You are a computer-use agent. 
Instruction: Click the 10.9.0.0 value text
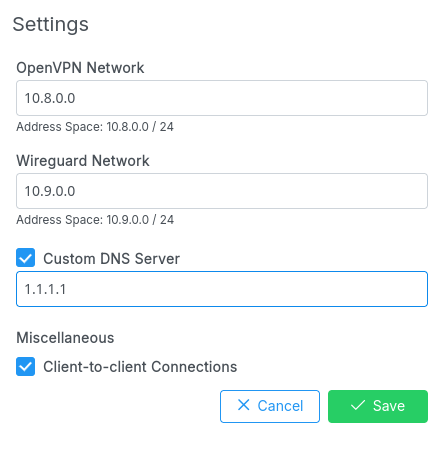50,191
